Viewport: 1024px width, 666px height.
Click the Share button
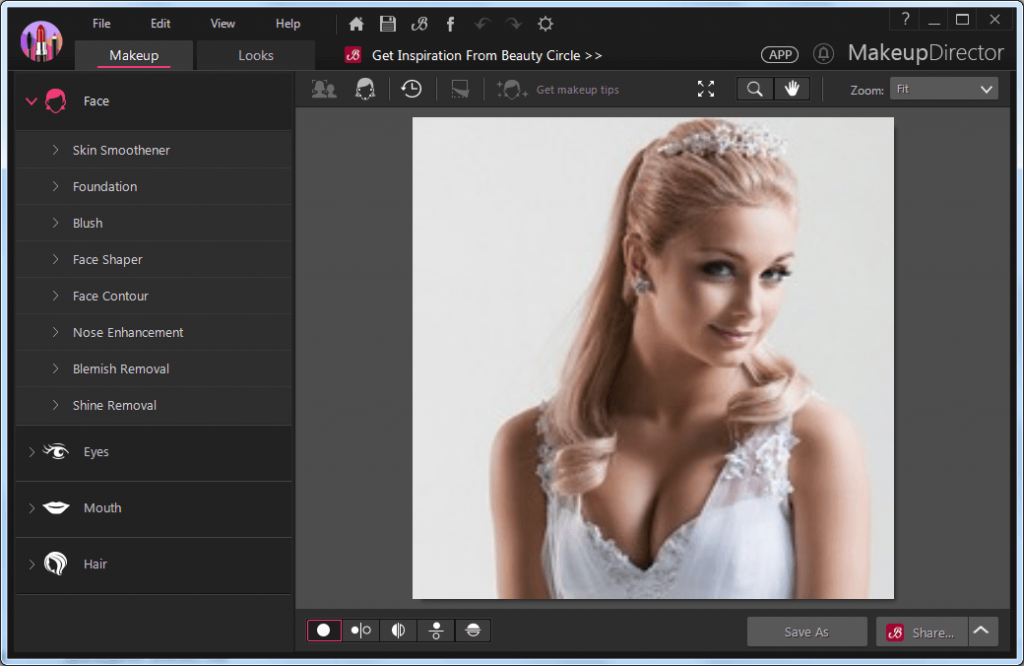tap(922, 632)
